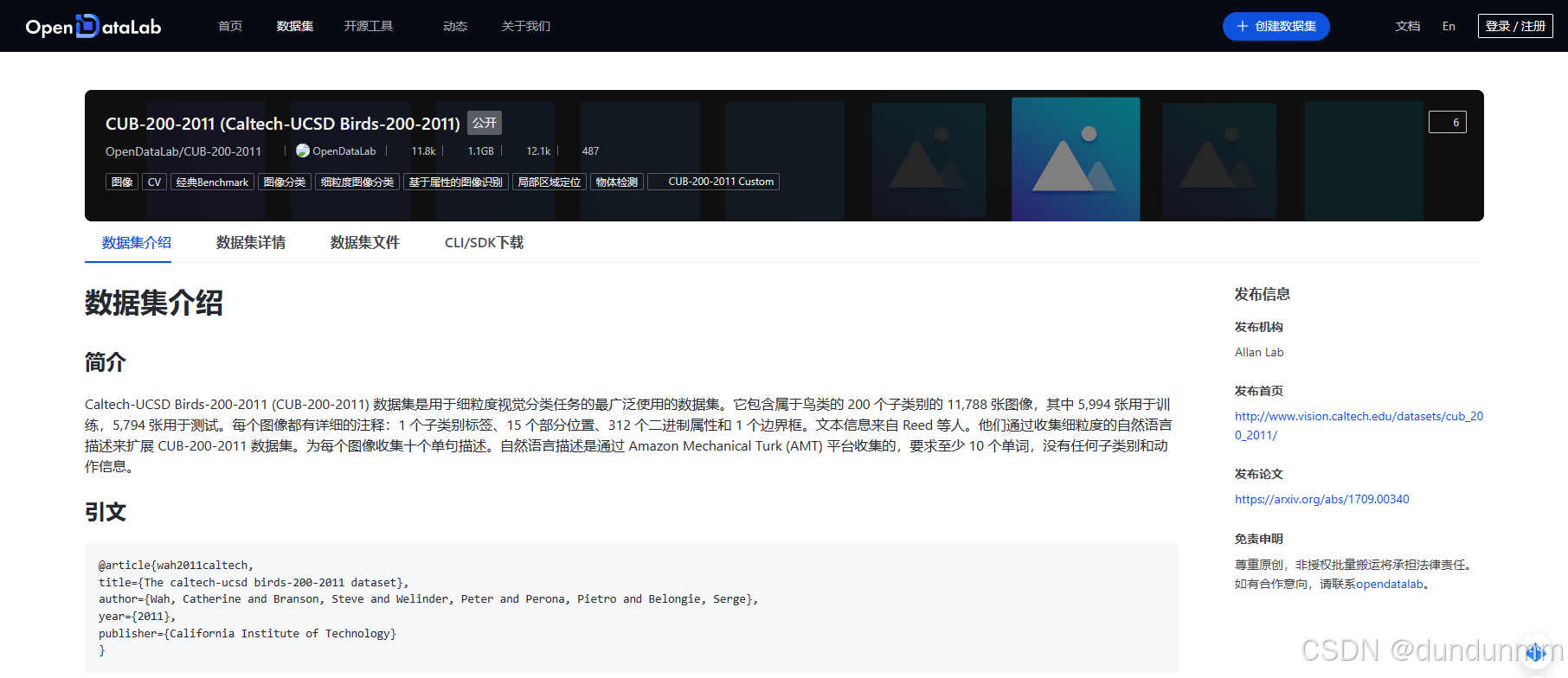Click the OpenDataLab publisher avatar icon
The image size is (1568, 678).
[303, 150]
